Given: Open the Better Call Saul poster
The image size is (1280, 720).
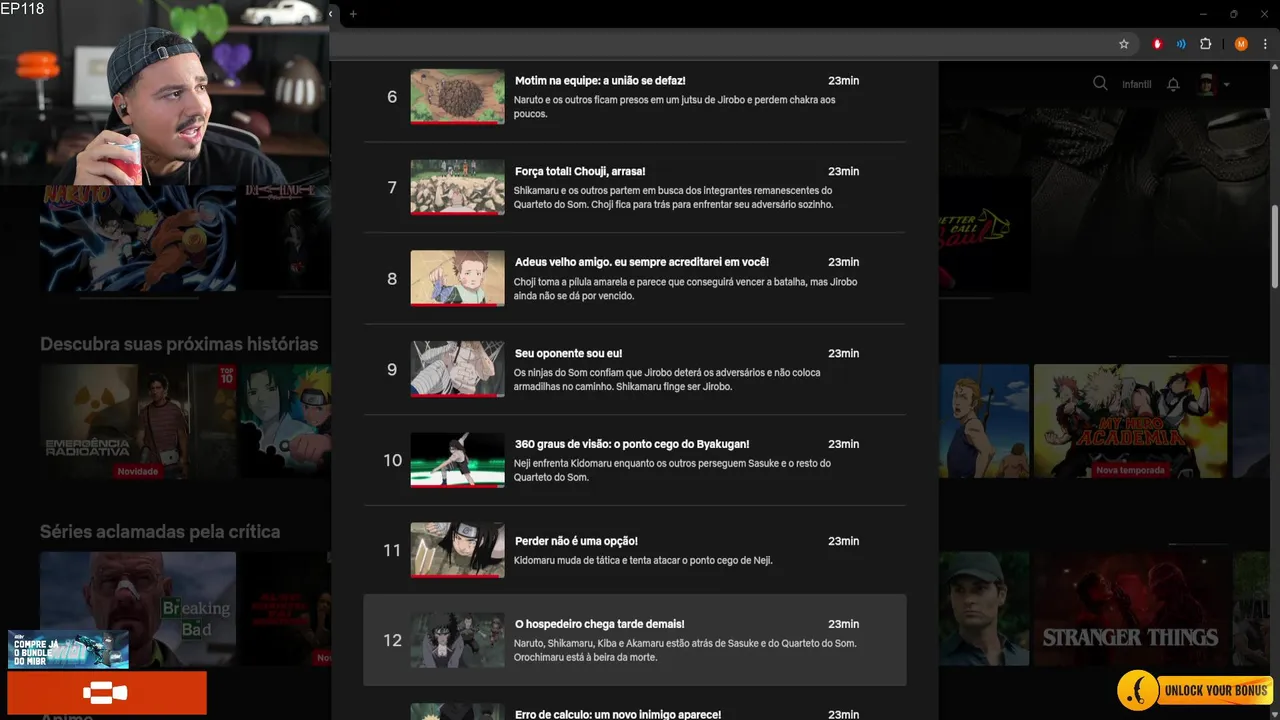Looking at the screenshot, I should click(984, 232).
